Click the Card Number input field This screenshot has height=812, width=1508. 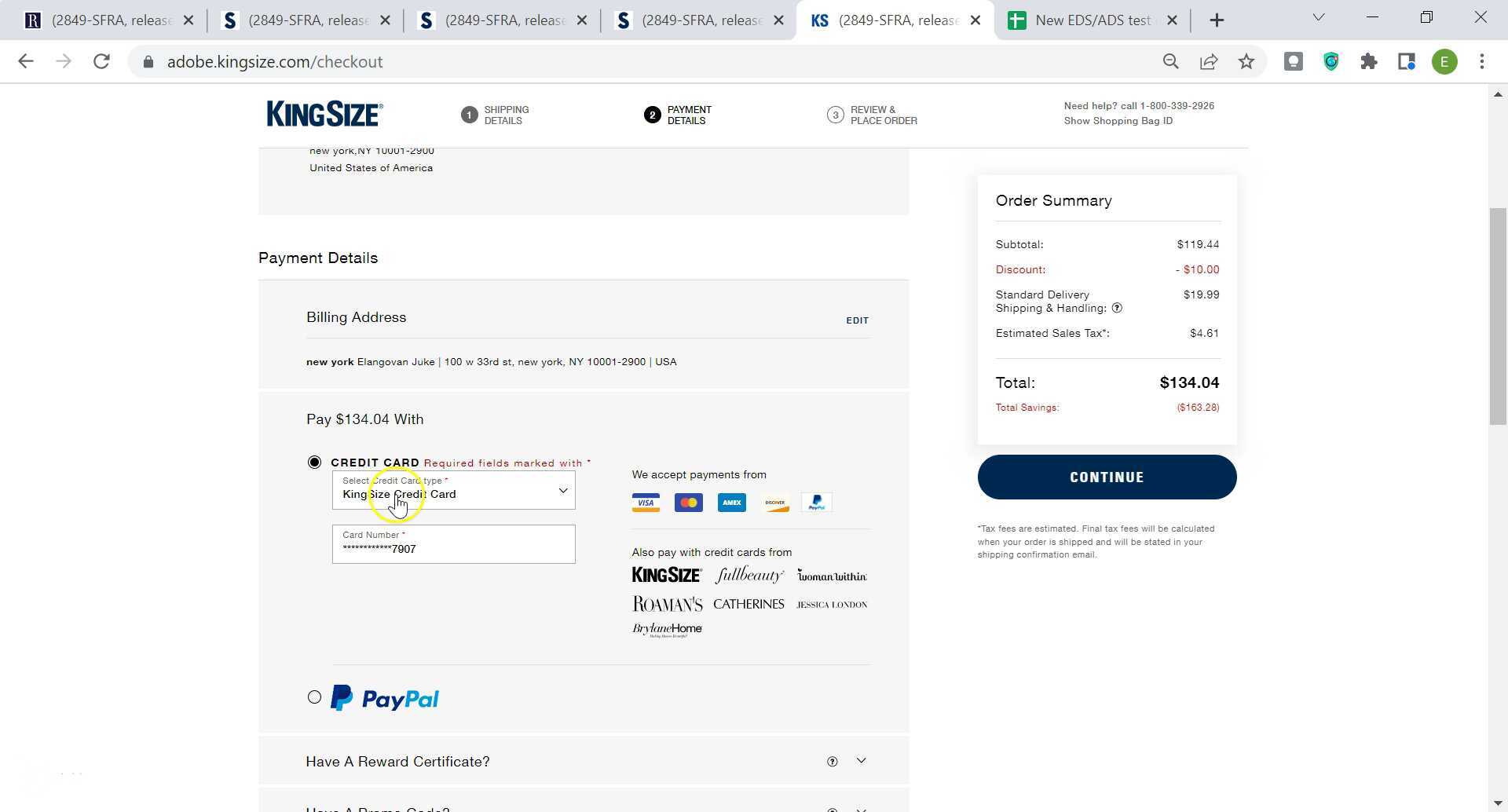click(453, 544)
